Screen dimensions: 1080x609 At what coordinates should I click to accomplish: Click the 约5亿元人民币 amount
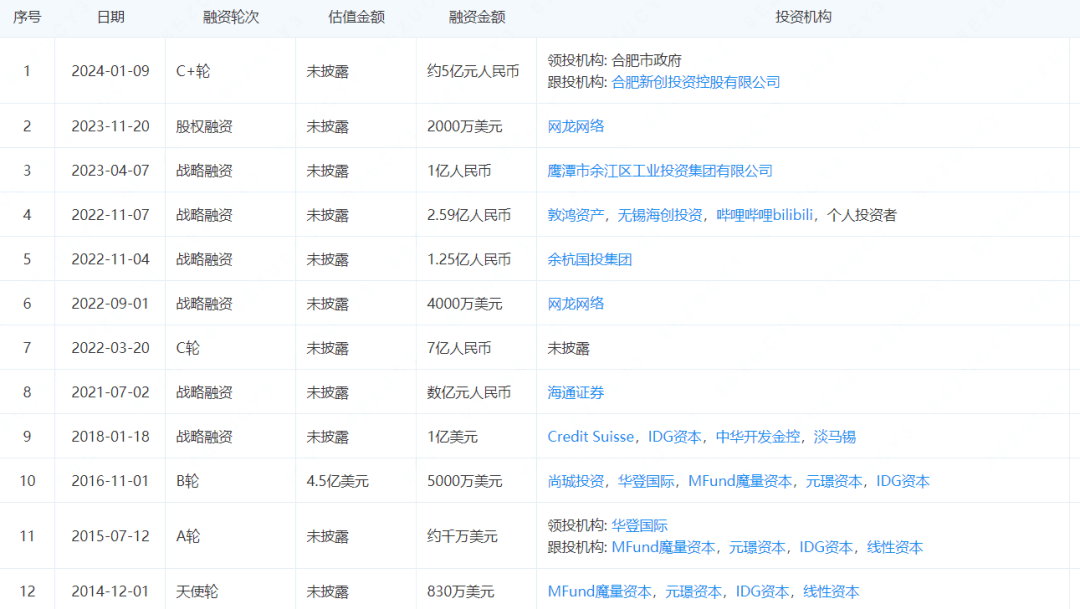(473, 71)
